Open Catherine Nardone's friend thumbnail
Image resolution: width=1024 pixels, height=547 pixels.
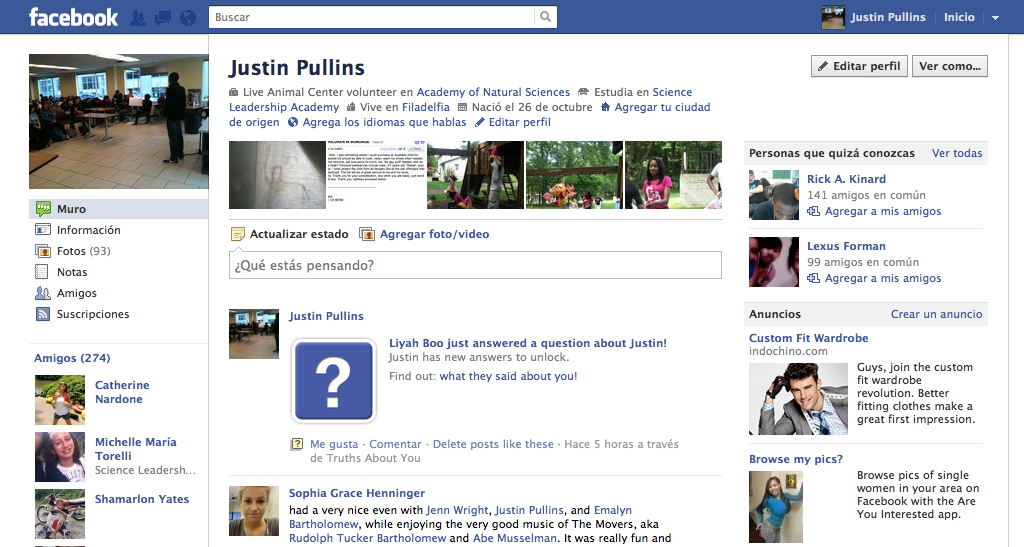(x=60, y=400)
